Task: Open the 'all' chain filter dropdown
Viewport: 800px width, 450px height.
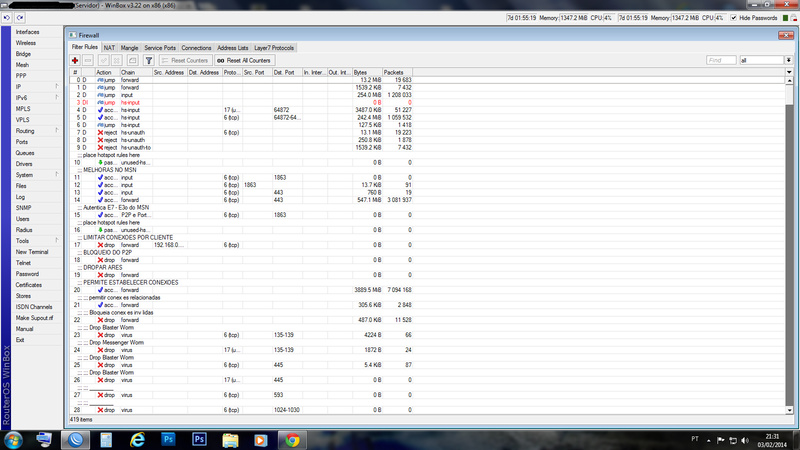Action: [x=789, y=60]
